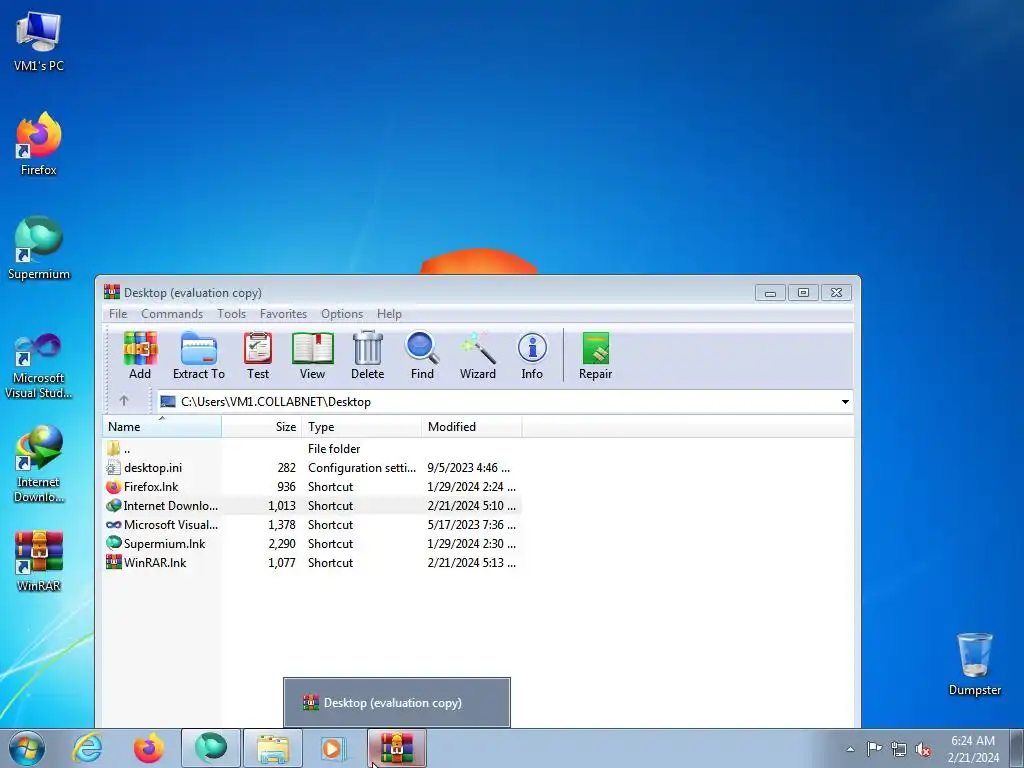
Task: Select the WinRAR desktop shortcut
Action: click(39, 561)
